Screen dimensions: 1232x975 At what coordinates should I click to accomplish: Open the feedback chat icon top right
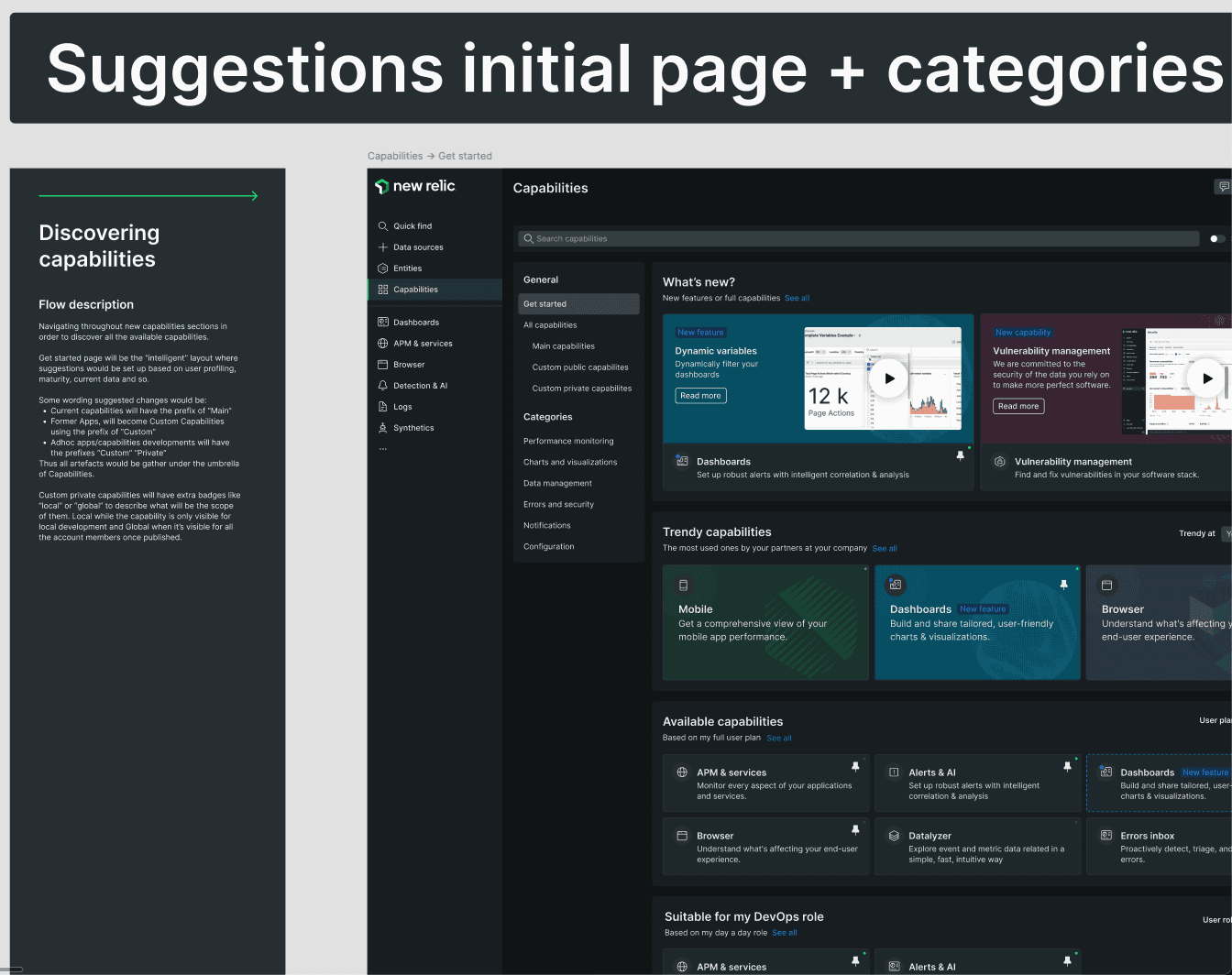click(1224, 187)
